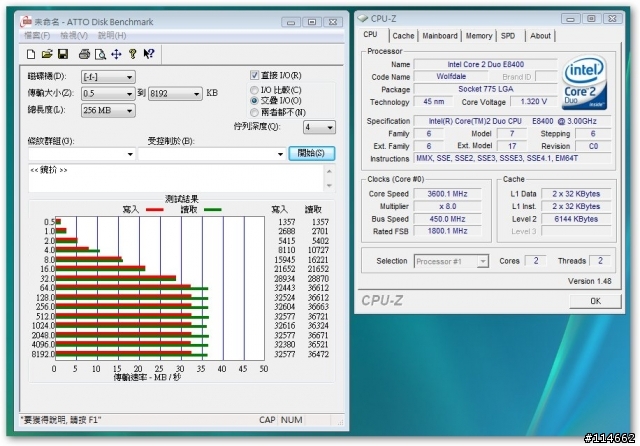Open the drive selection dropdown [-f-]

coord(108,77)
